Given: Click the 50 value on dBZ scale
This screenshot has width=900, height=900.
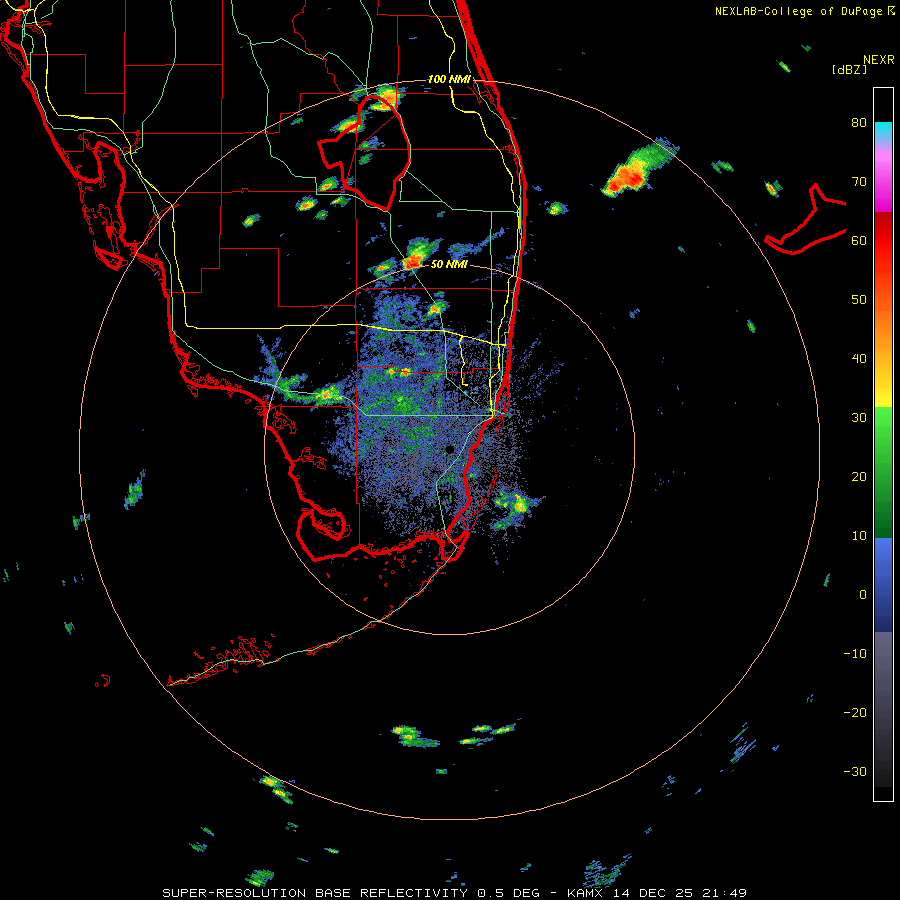Looking at the screenshot, I should point(859,300).
